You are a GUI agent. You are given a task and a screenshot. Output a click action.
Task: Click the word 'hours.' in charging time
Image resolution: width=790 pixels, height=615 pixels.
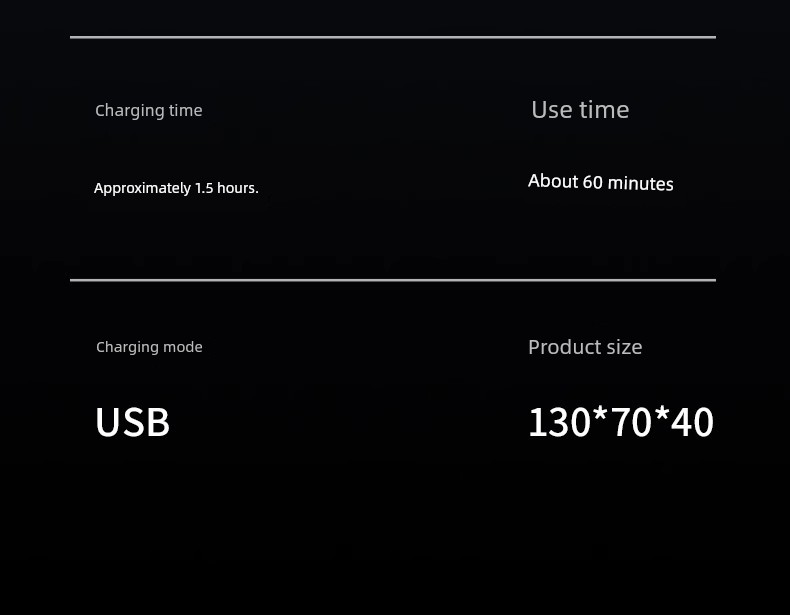pos(238,188)
